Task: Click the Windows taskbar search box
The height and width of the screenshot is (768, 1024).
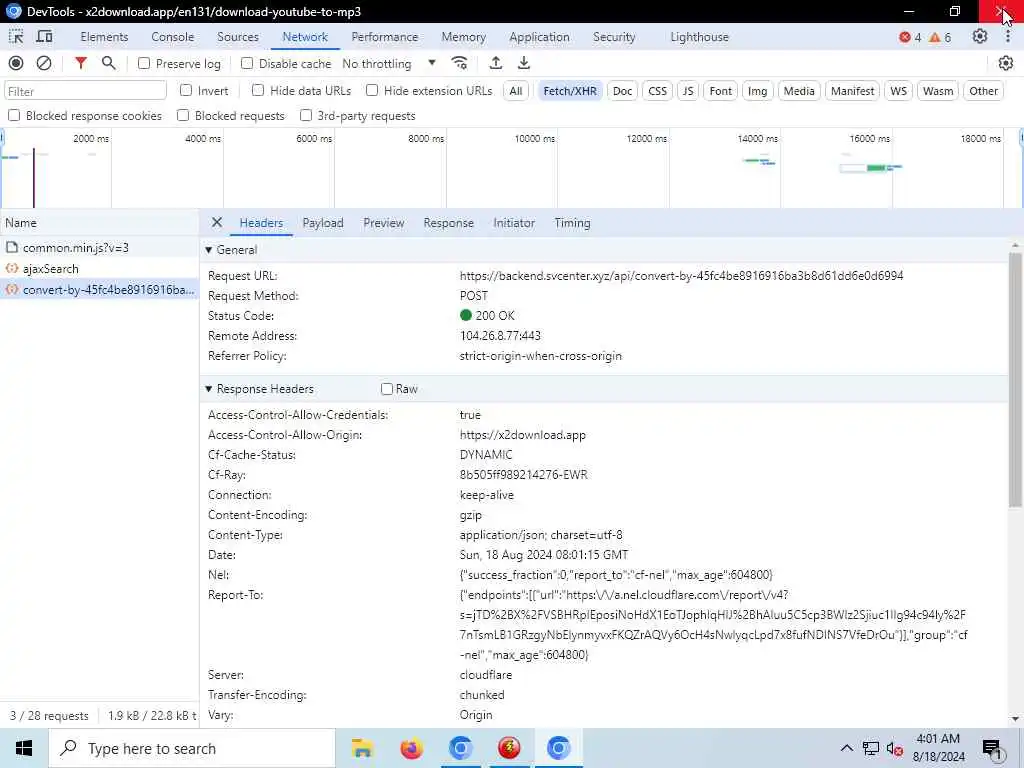Action: coord(193,748)
